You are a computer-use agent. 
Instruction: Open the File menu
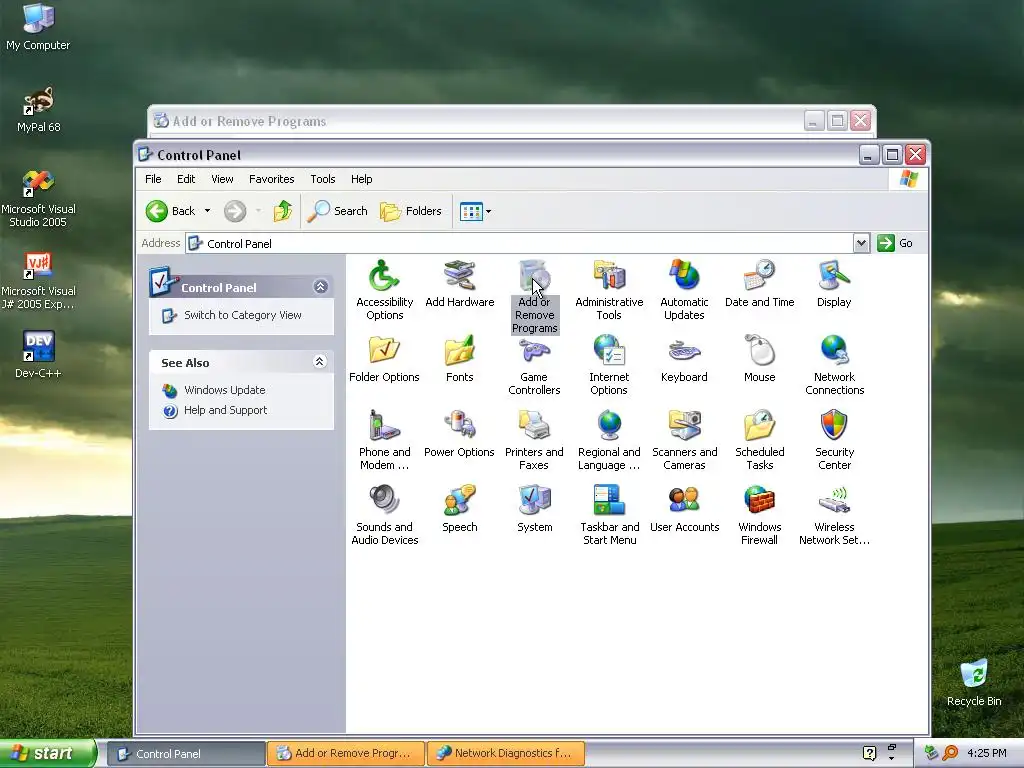pyautogui.click(x=153, y=179)
